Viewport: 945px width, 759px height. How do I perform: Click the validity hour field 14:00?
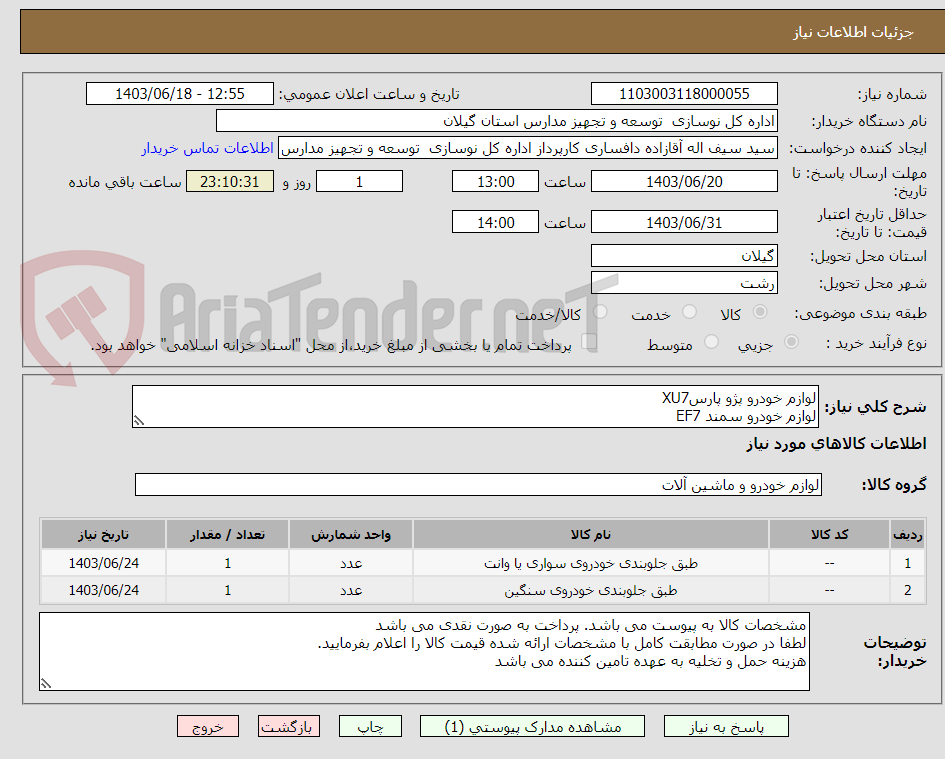(495, 222)
